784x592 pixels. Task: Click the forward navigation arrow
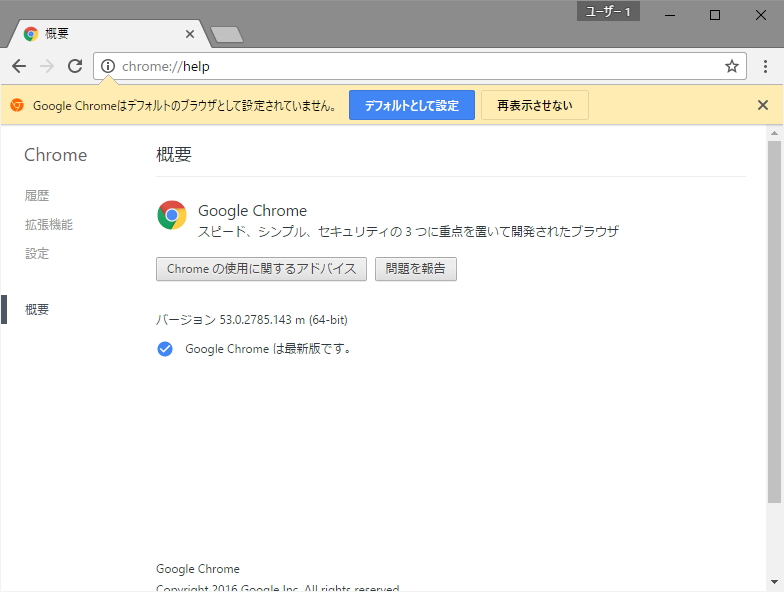[x=47, y=66]
